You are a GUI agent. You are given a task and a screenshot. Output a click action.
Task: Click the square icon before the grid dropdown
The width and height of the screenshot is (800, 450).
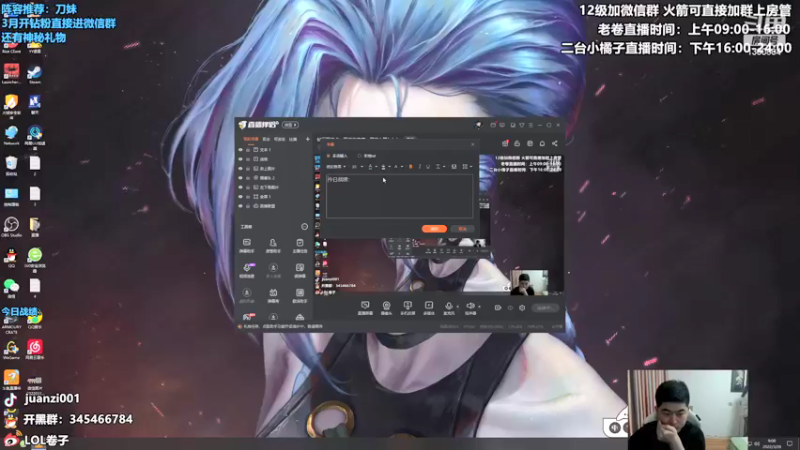pyautogui.click(x=454, y=167)
